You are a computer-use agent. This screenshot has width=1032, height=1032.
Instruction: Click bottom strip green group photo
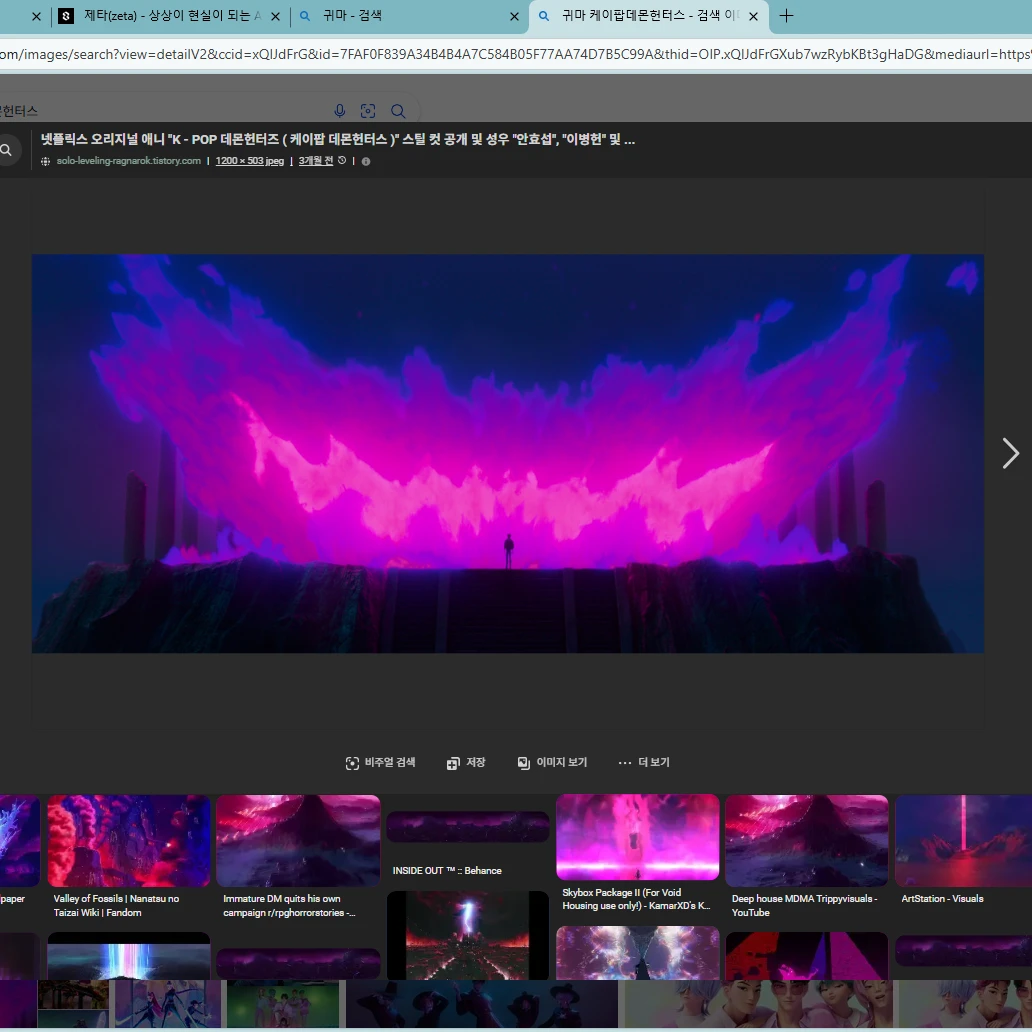[x=283, y=1004]
